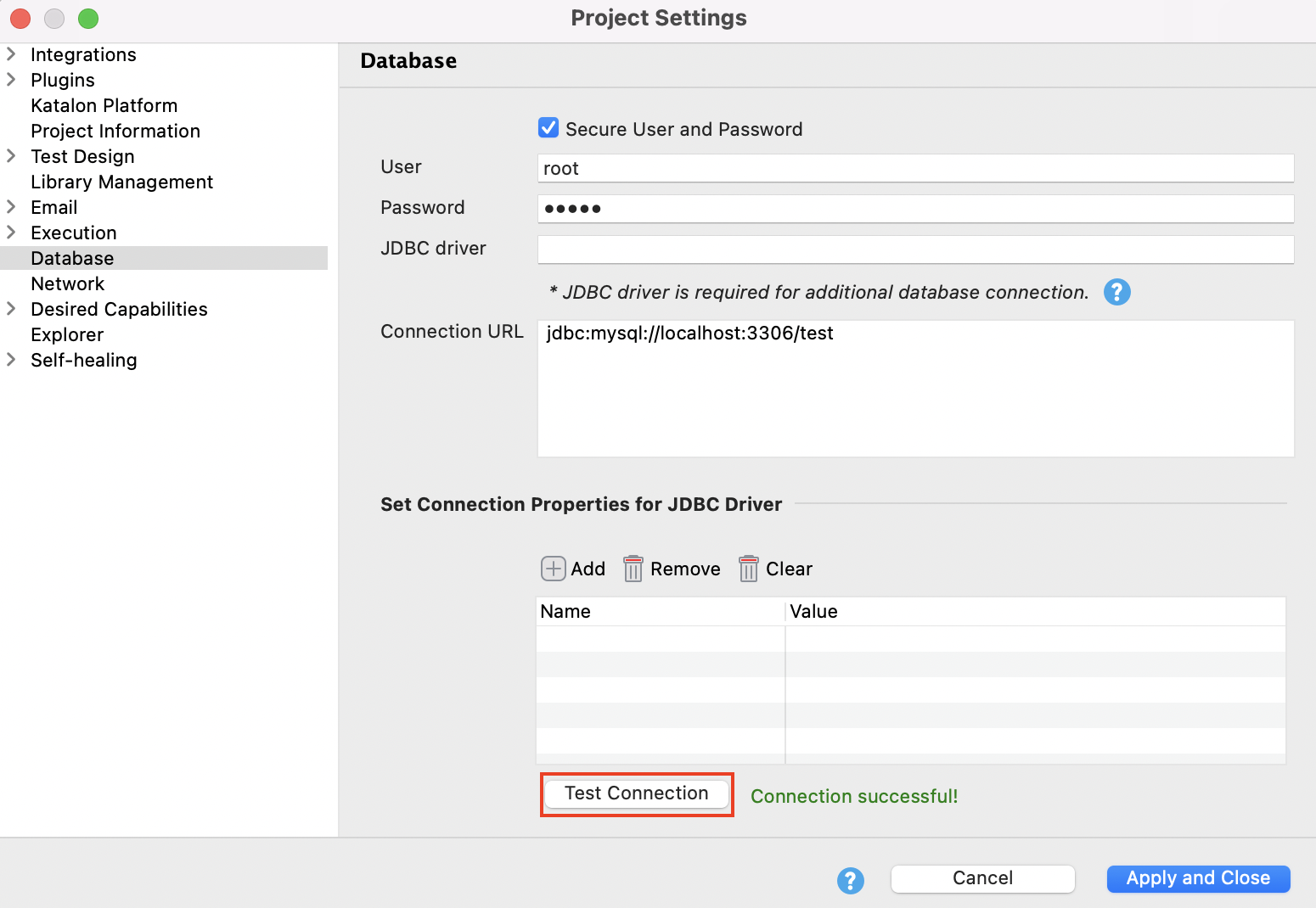Go to Library Management settings
This screenshot has height=908, width=1316.
coord(121,182)
